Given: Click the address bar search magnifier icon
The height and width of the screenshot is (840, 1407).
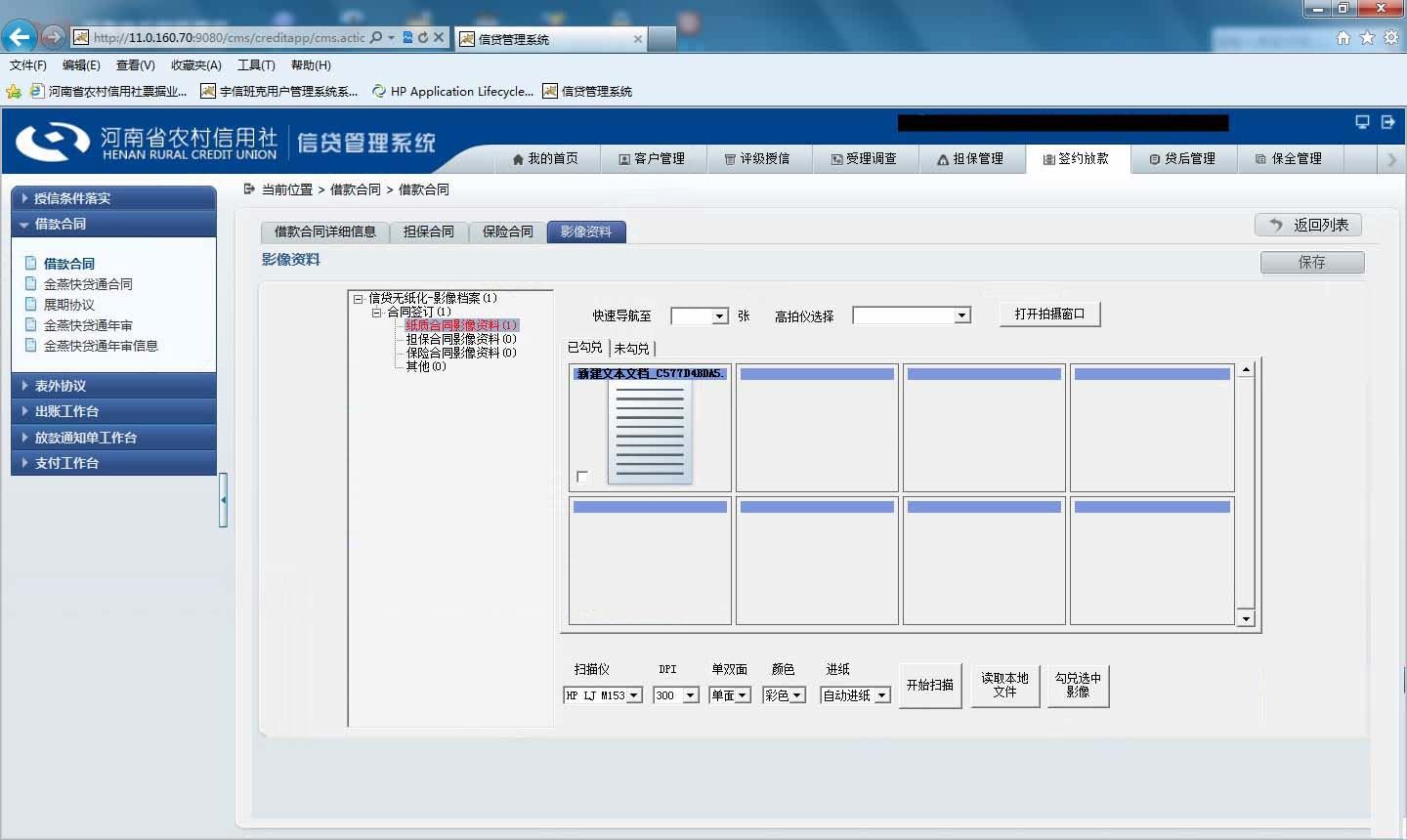Looking at the screenshot, I should (x=376, y=37).
